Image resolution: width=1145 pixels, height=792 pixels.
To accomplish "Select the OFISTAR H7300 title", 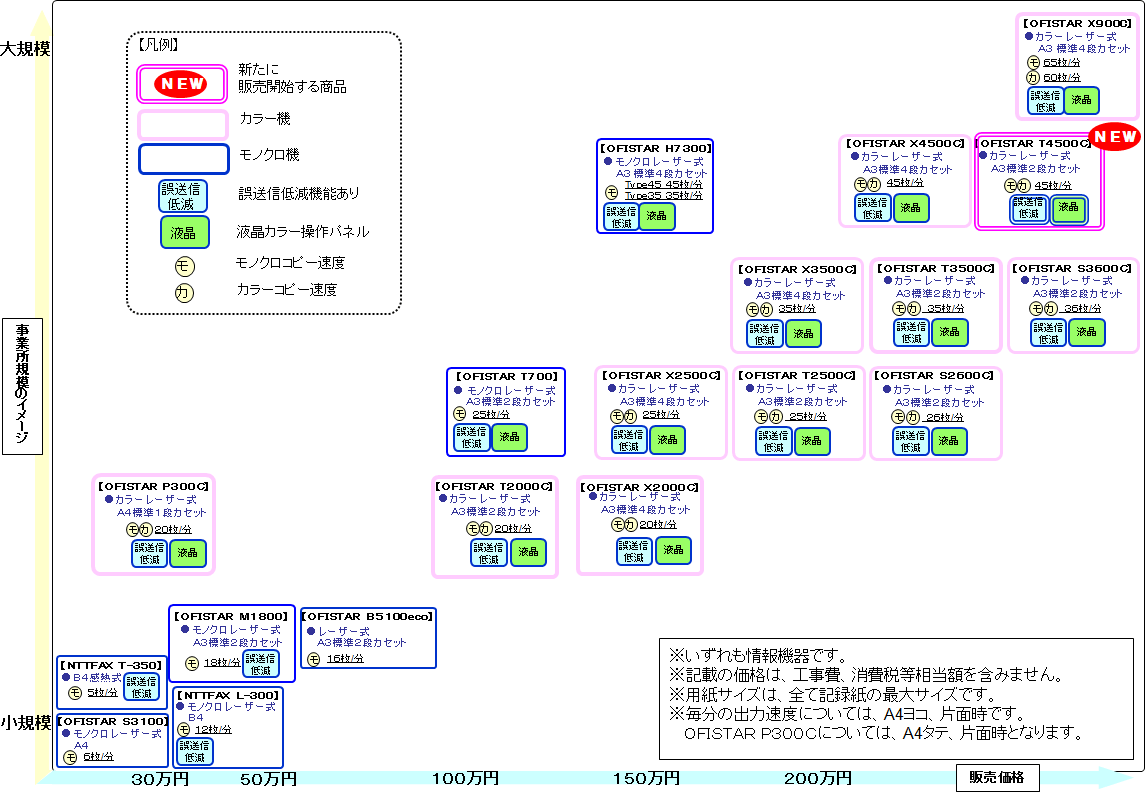I will pyautogui.click(x=656, y=148).
